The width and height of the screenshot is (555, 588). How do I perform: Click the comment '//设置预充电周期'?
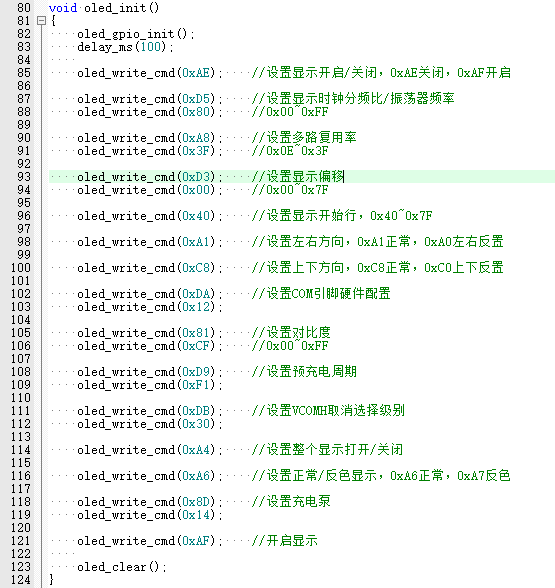tap(304, 372)
